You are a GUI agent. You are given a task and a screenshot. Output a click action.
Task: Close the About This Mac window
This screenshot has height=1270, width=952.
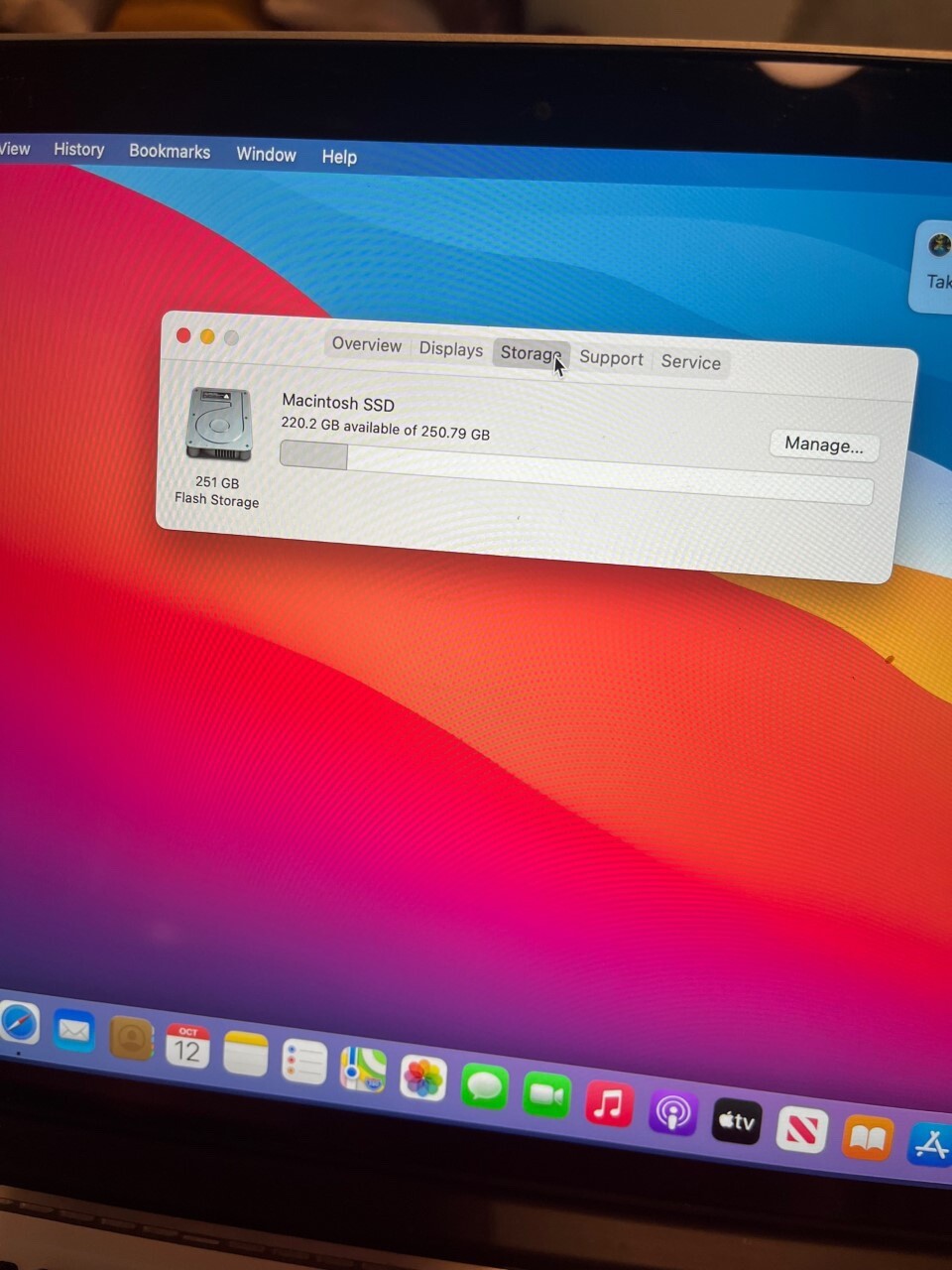(183, 335)
